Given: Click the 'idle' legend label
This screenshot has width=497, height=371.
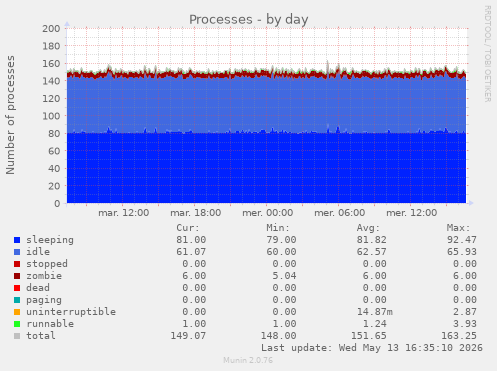Looking at the screenshot, I should point(38,252).
